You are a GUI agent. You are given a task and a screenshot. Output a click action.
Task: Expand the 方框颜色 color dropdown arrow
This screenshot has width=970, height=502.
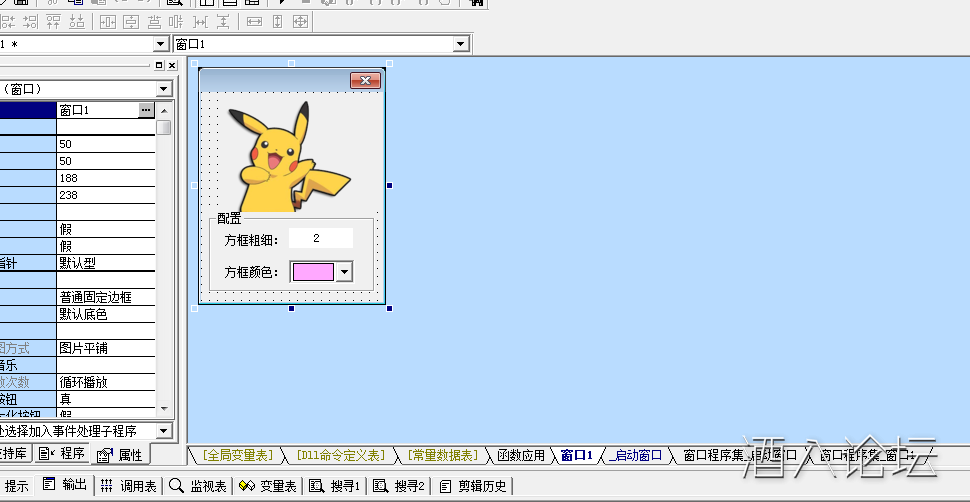click(345, 271)
